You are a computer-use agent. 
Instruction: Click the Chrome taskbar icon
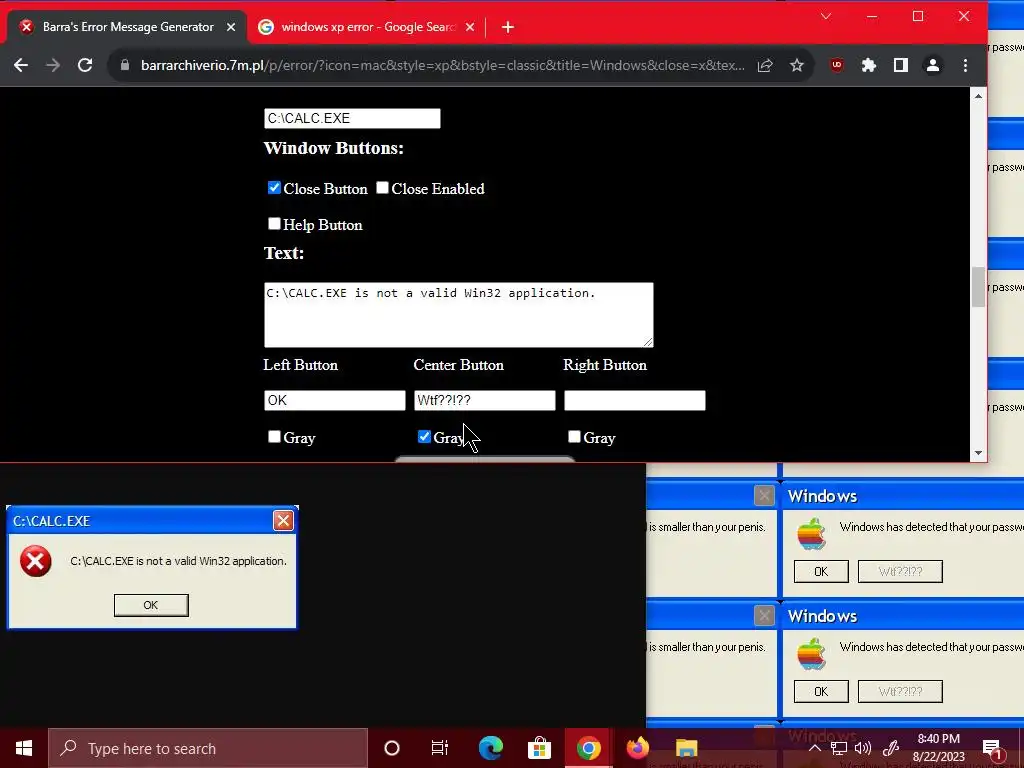[x=588, y=748]
